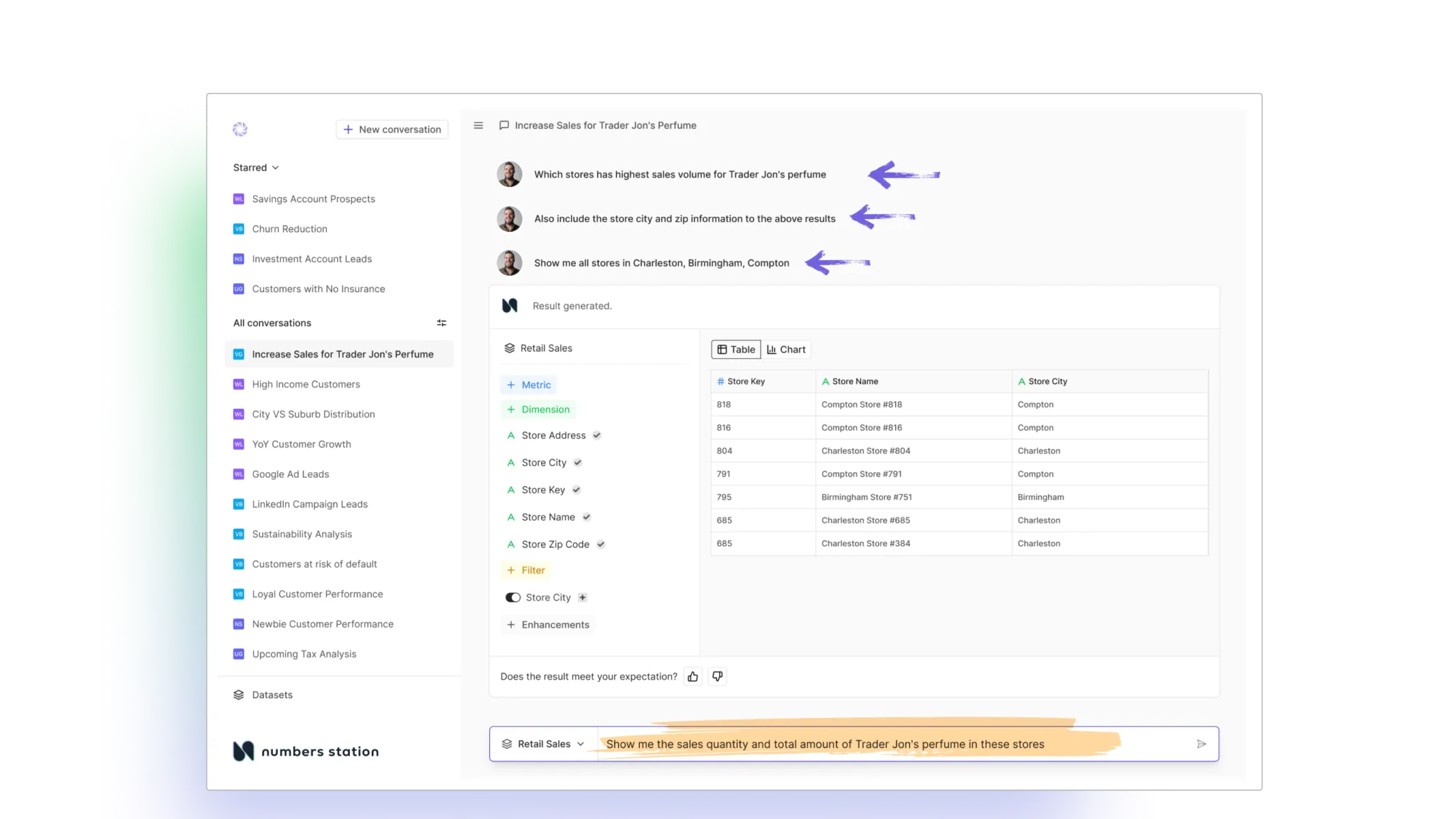Click the High Income Customers badge icon
1456x819 pixels.
pyautogui.click(x=239, y=384)
